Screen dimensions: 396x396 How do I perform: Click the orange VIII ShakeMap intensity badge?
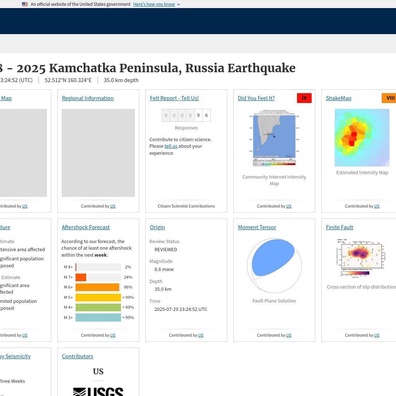pyautogui.click(x=389, y=98)
